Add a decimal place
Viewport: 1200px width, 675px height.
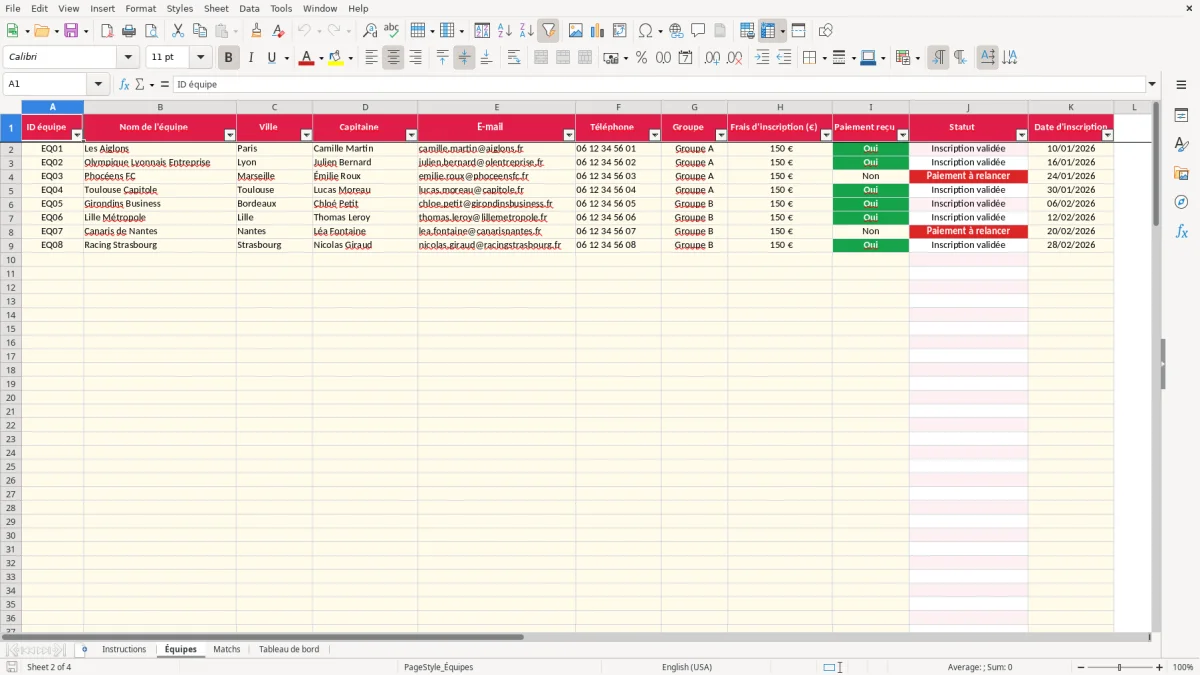pos(712,58)
